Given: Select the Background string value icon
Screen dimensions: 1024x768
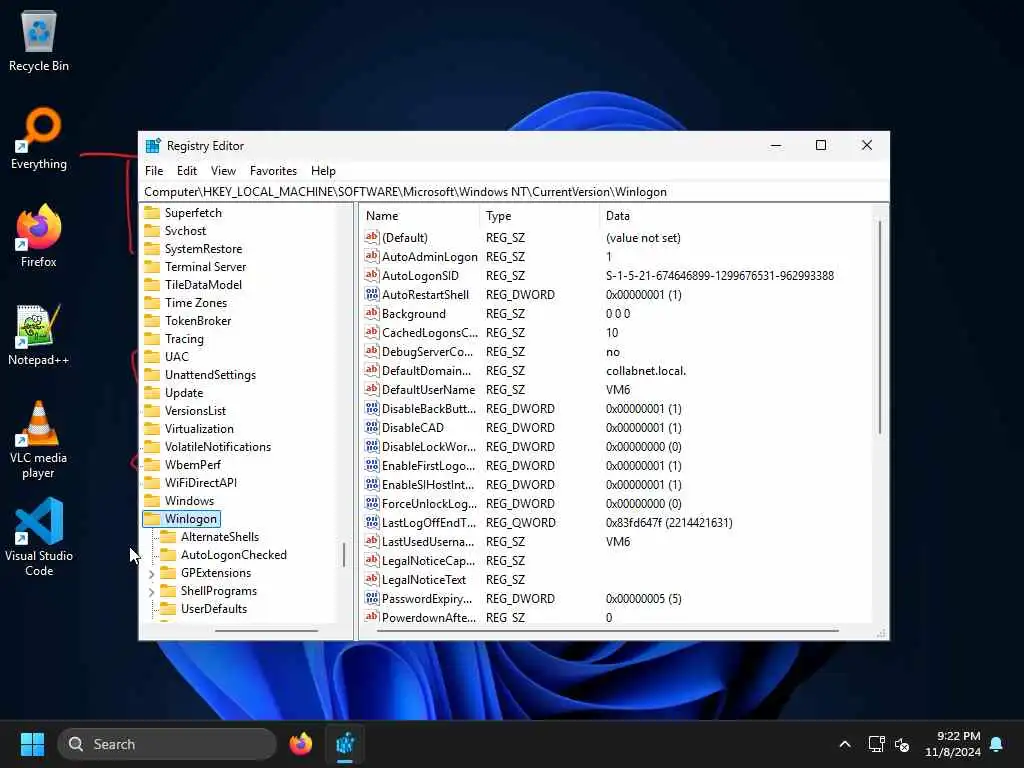Looking at the screenshot, I should pyautogui.click(x=372, y=313).
